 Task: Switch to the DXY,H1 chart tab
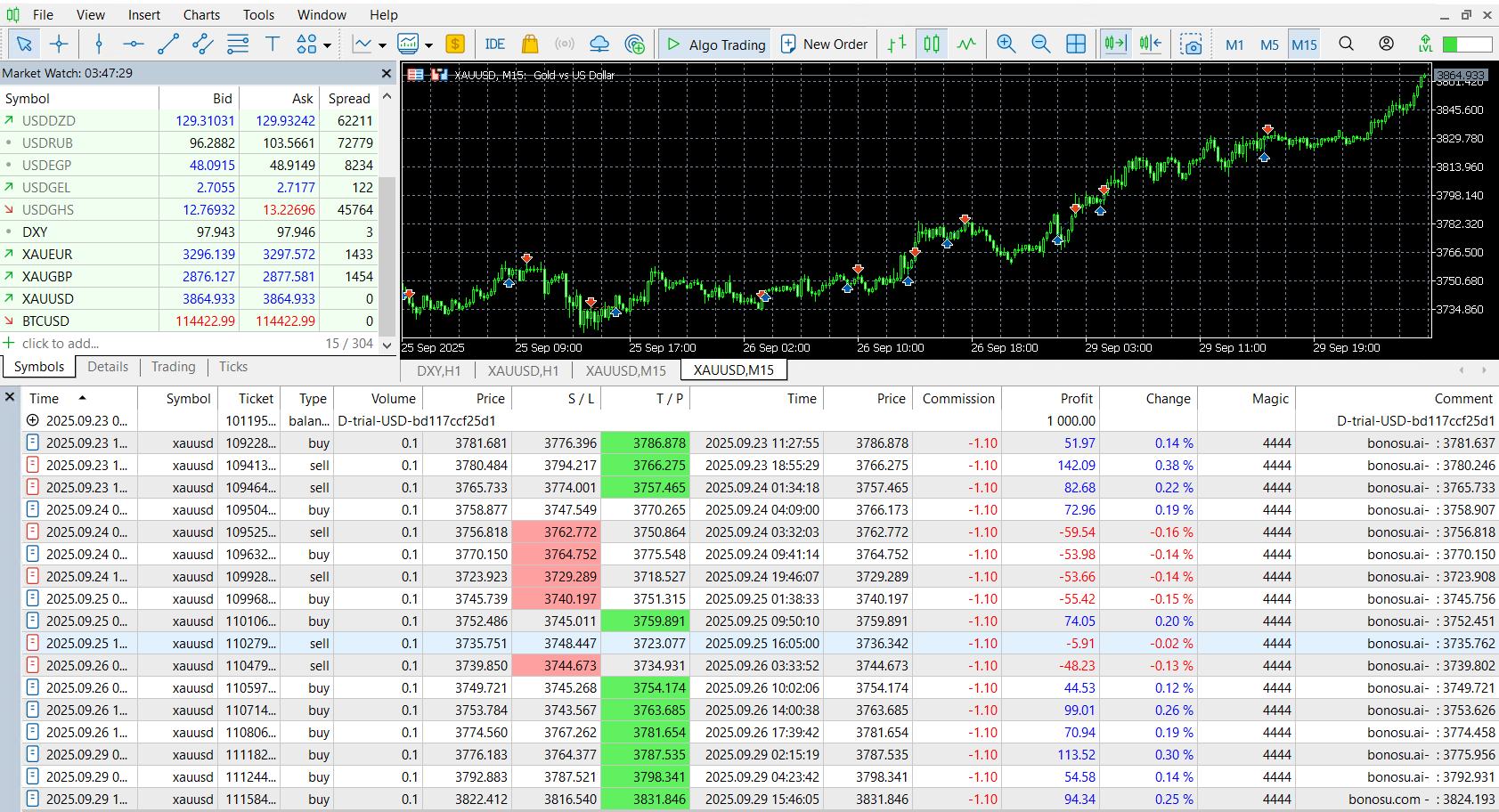pos(437,370)
